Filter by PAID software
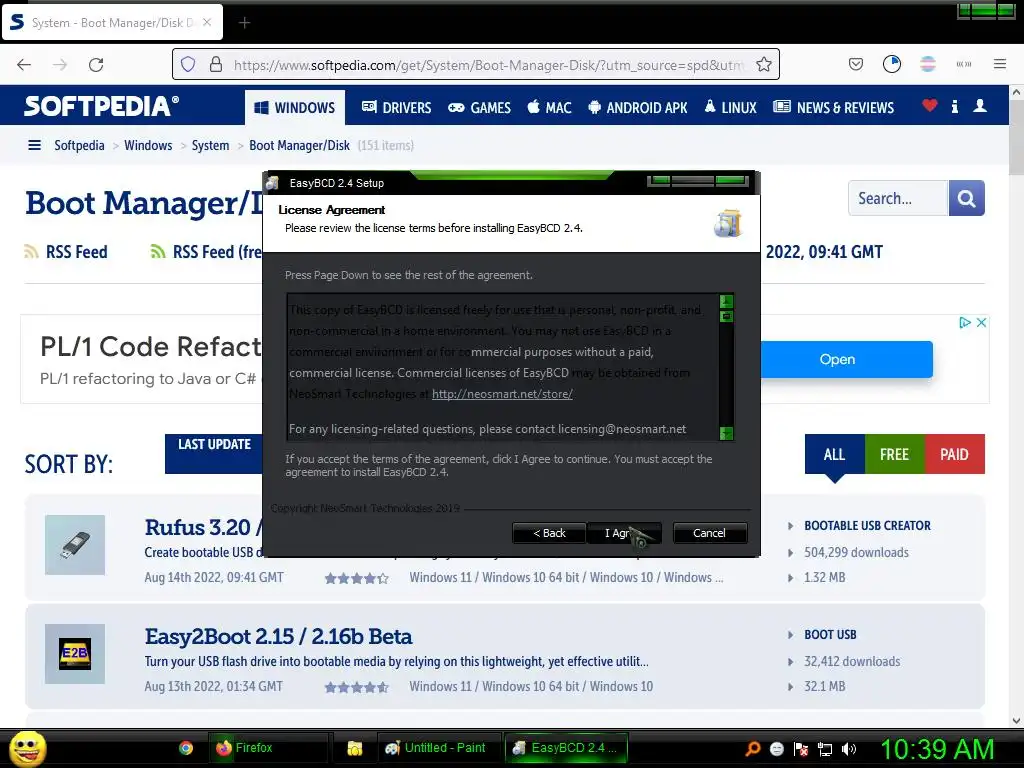1024x768 pixels. (x=955, y=454)
